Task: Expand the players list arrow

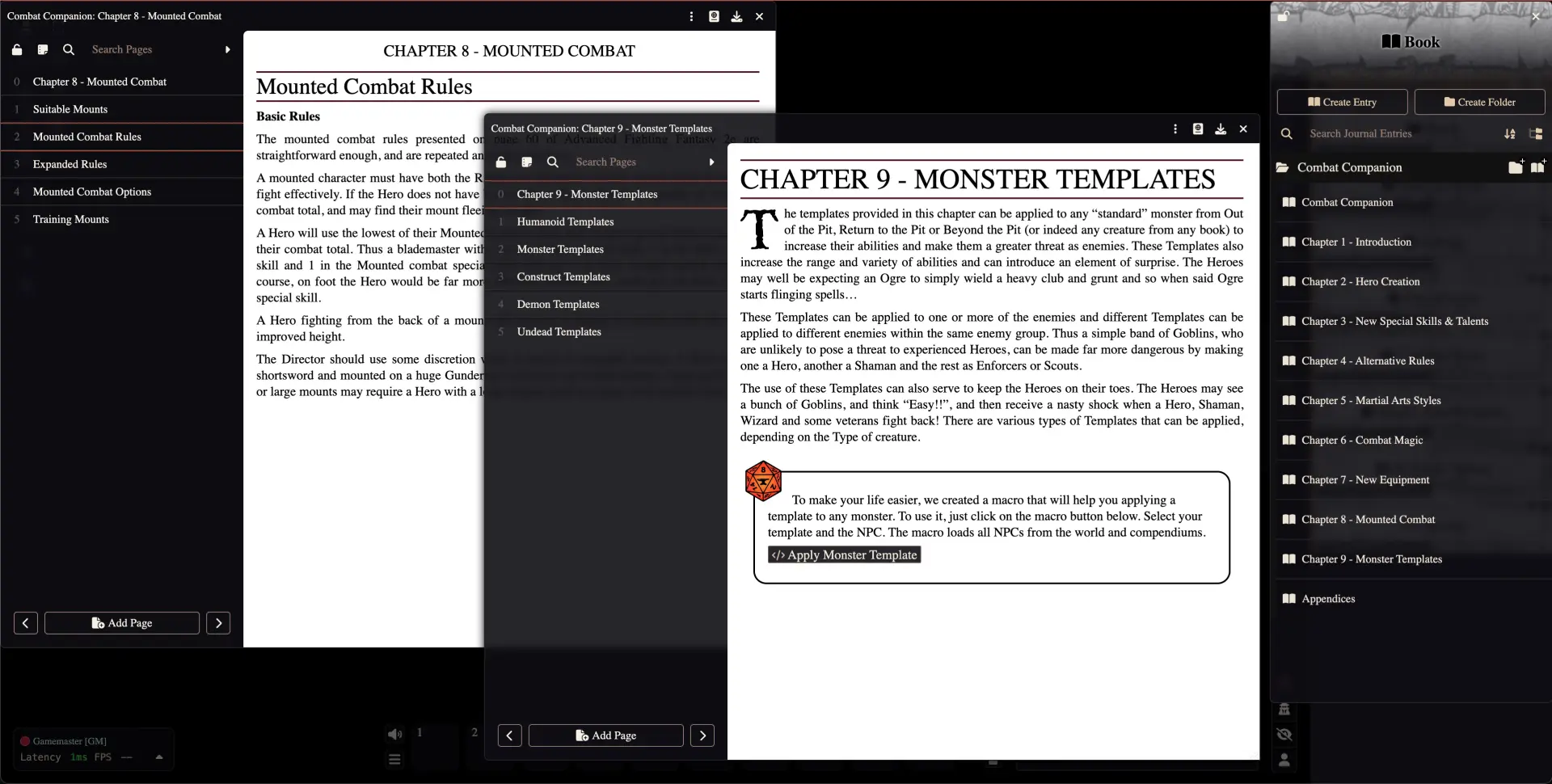Action: 159,757
